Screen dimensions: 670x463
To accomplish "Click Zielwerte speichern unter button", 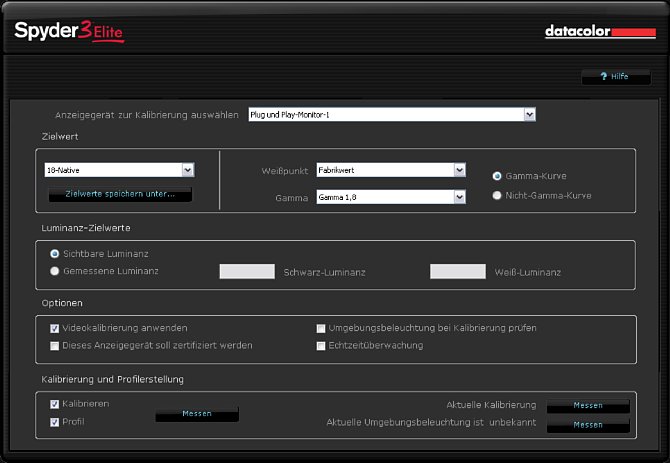I will click(x=120, y=194).
